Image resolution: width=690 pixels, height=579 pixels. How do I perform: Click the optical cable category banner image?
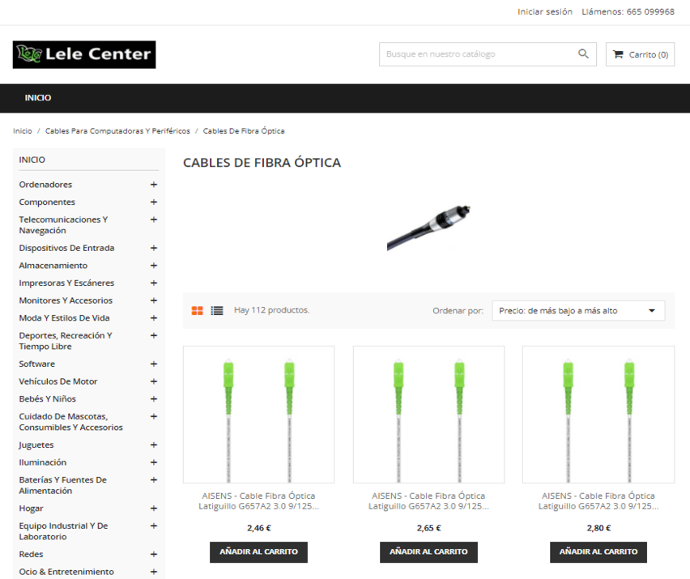pos(429,227)
